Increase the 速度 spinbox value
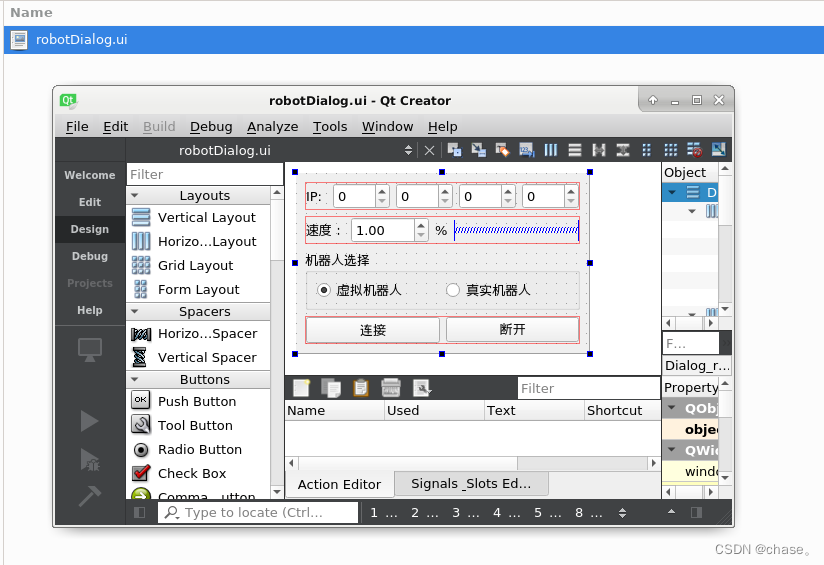Image resolution: width=824 pixels, height=565 pixels. [421, 225]
